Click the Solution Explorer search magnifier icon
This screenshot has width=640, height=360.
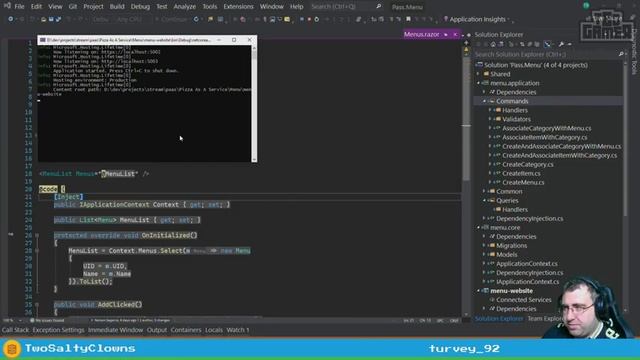click(x=621, y=54)
